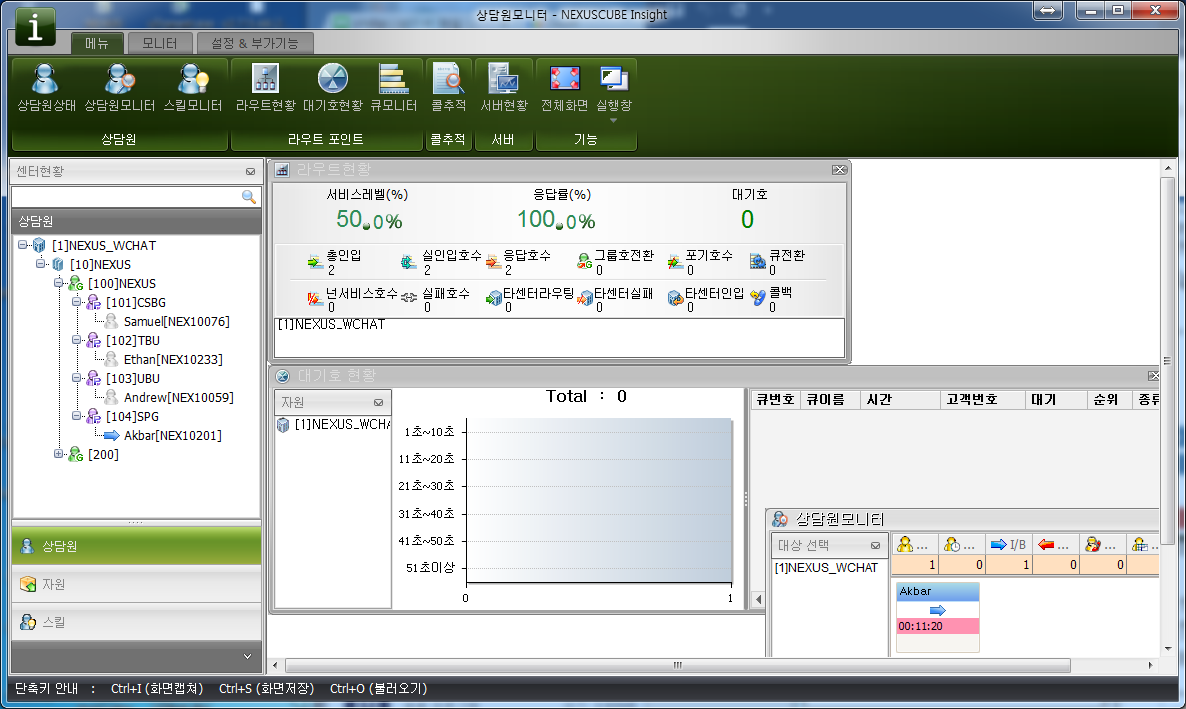Select the 스킬 navigation section

tap(136, 622)
